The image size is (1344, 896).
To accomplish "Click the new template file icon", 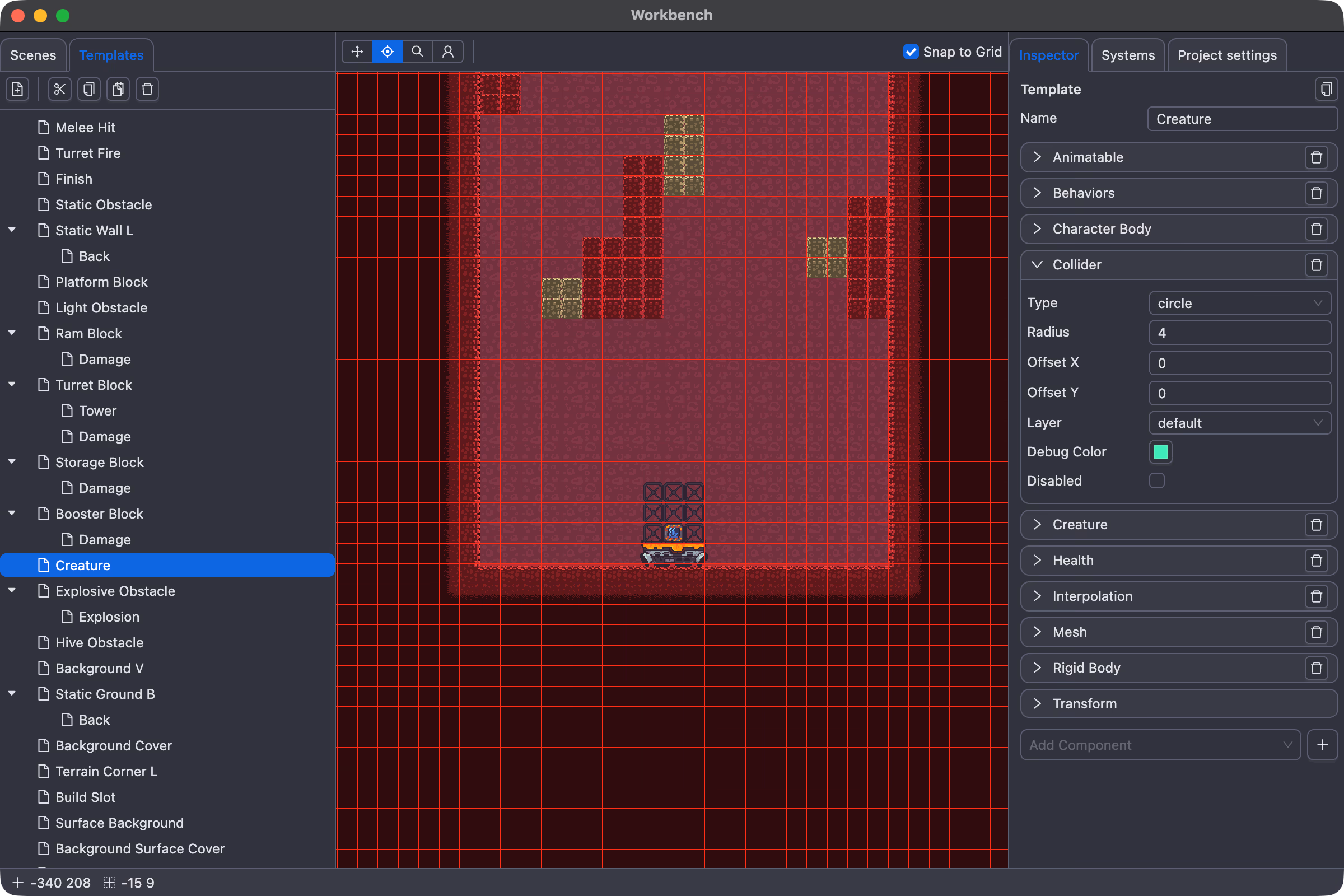I will (x=18, y=89).
